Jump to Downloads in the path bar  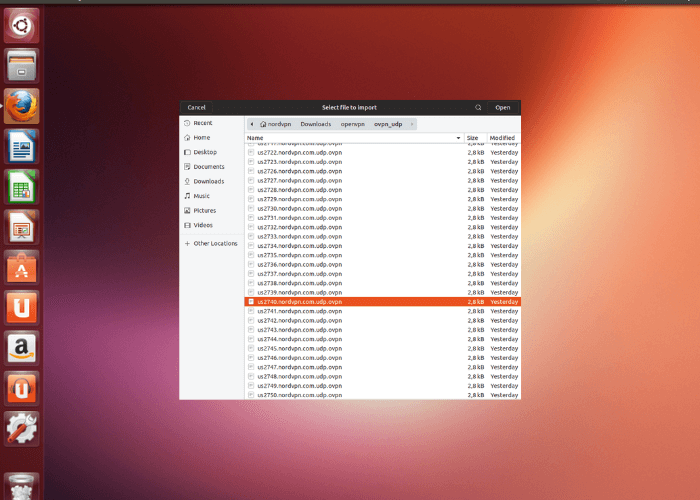pyautogui.click(x=316, y=124)
